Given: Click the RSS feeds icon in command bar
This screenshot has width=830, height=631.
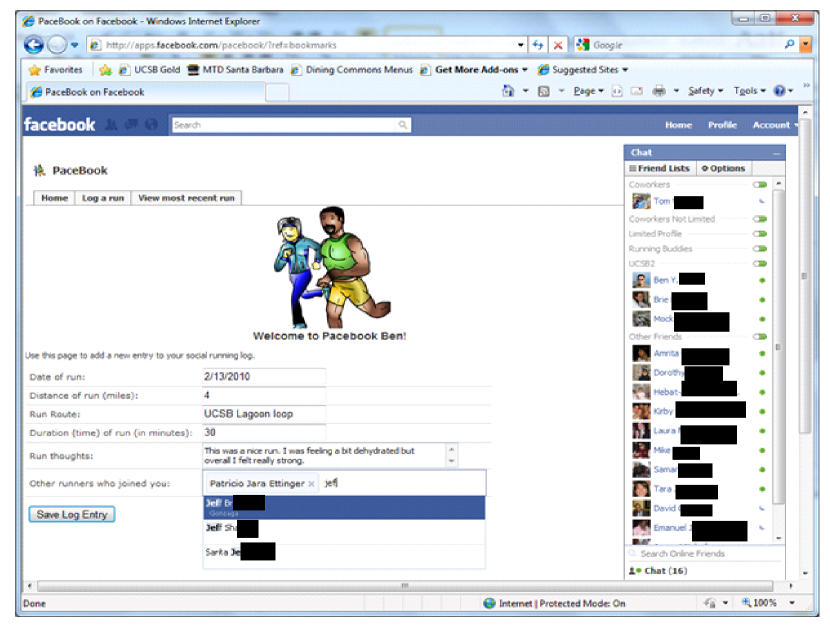Looking at the screenshot, I should click(543, 91).
